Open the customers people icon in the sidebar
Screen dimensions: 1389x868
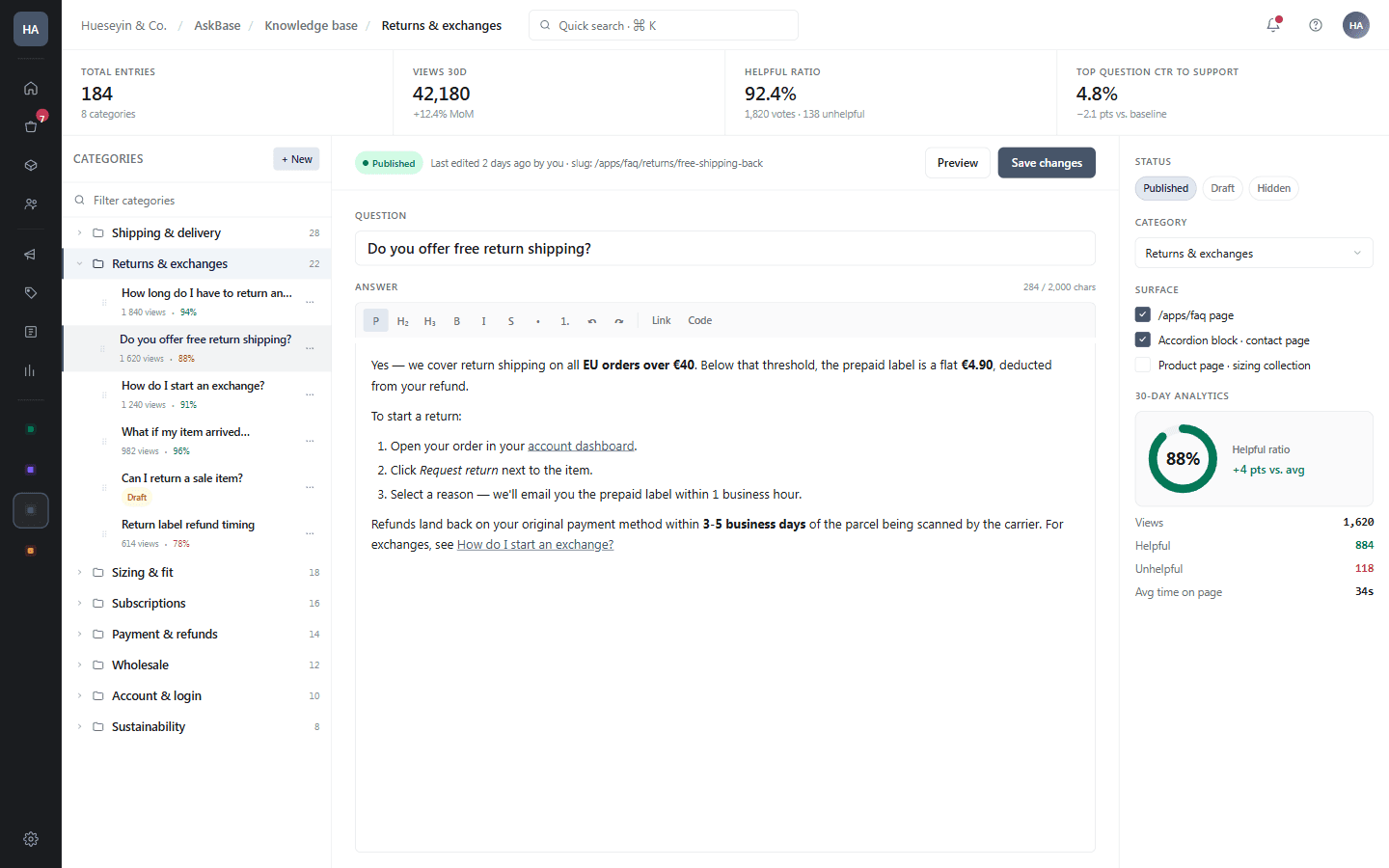coord(31,203)
